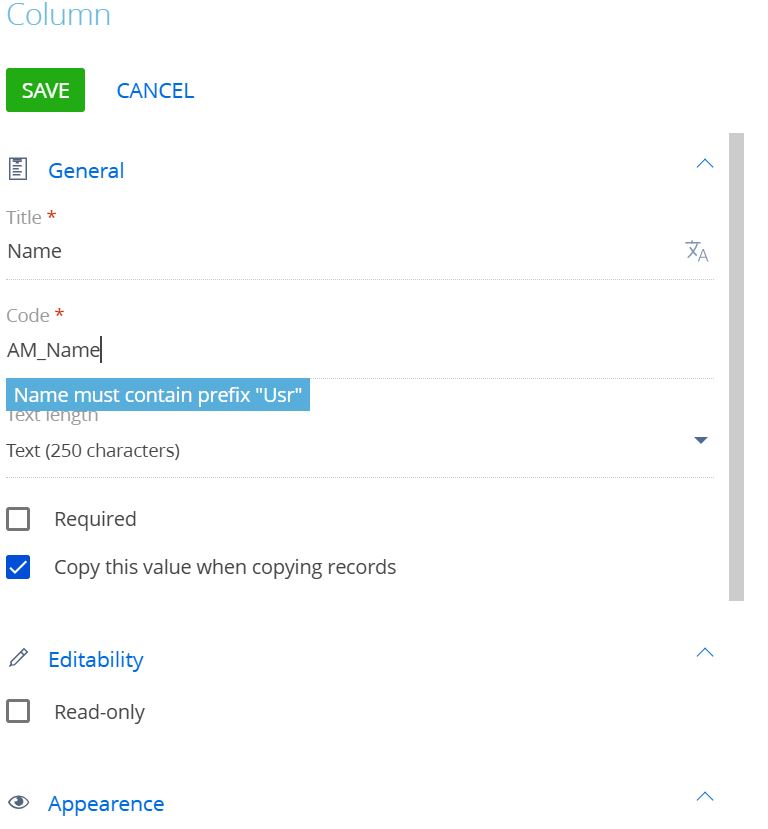Enable the Required checkbox
The width and height of the screenshot is (768, 829).
pyautogui.click(x=18, y=519)
